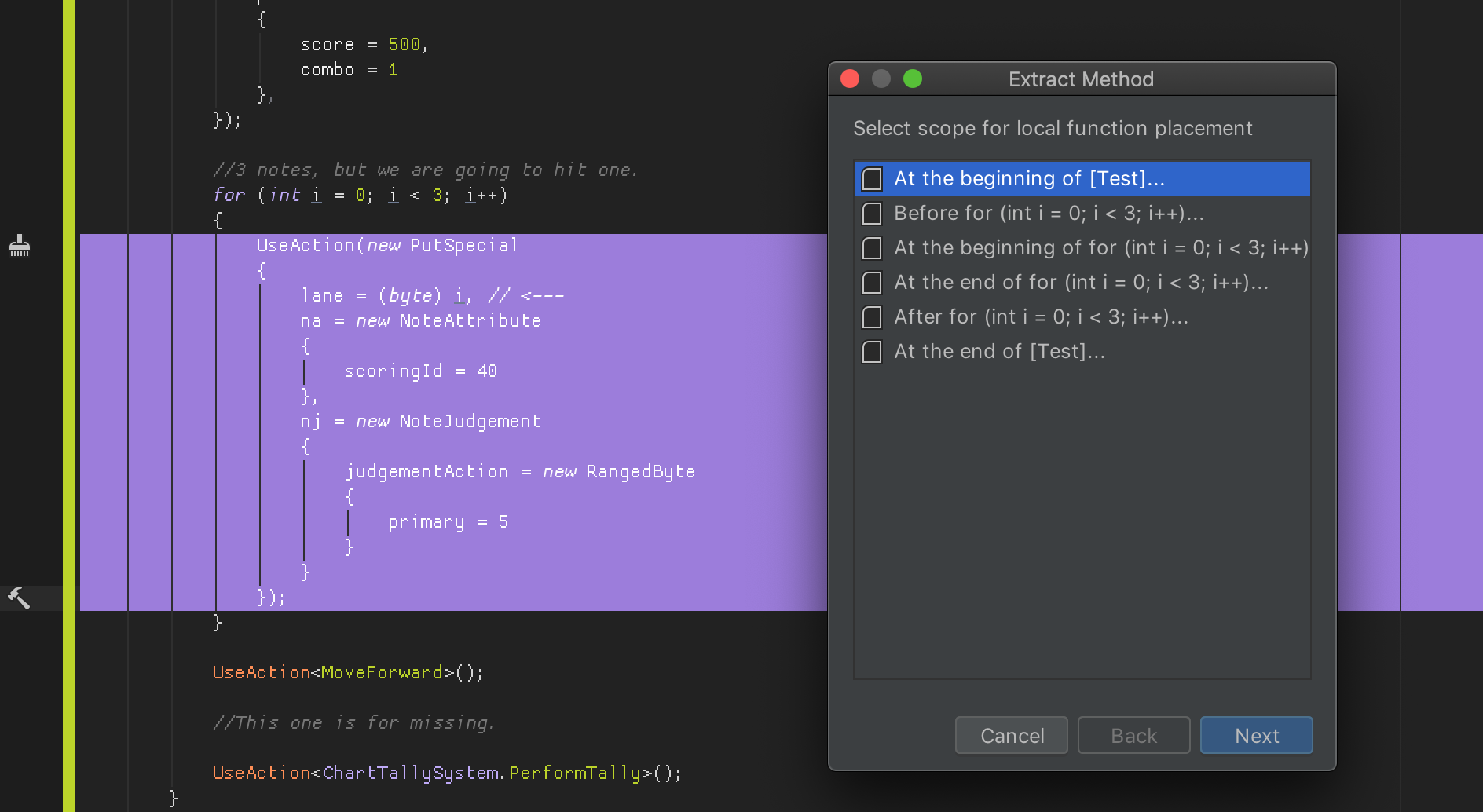Click the green zoom button on dialog
The height and width of the screenshot is (812, 1483).
(913, 79)
